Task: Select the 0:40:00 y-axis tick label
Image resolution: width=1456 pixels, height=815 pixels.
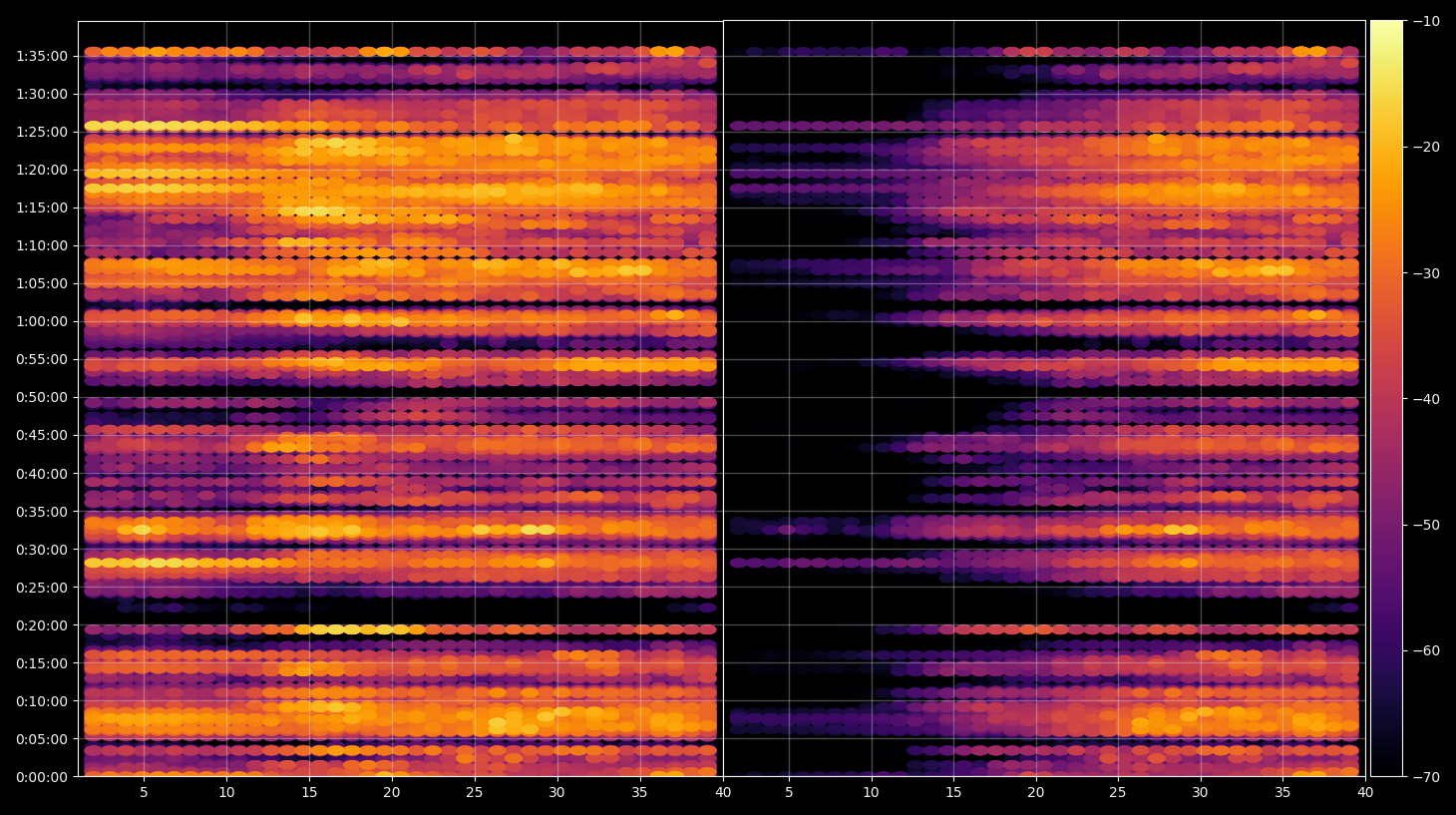Action: coord(42,474)
